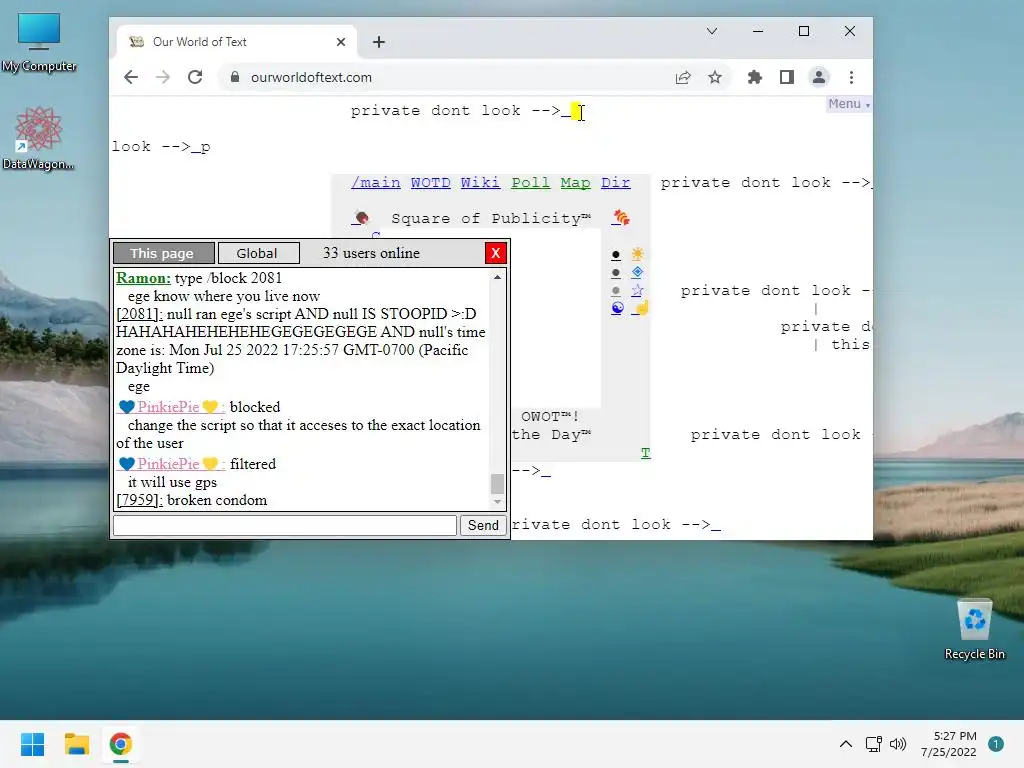The image size is (1024, 768).
Task: Close the Our World of Text tab
Action: point(341,42)
